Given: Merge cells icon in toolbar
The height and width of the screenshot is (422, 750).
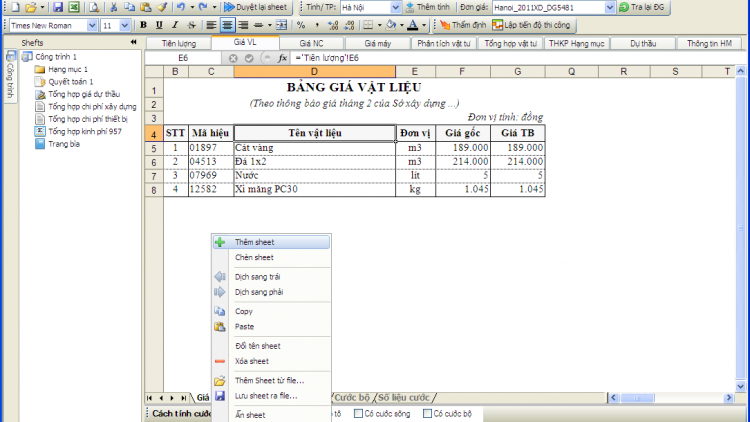Looking at the screenshot, I should (282, 25).
